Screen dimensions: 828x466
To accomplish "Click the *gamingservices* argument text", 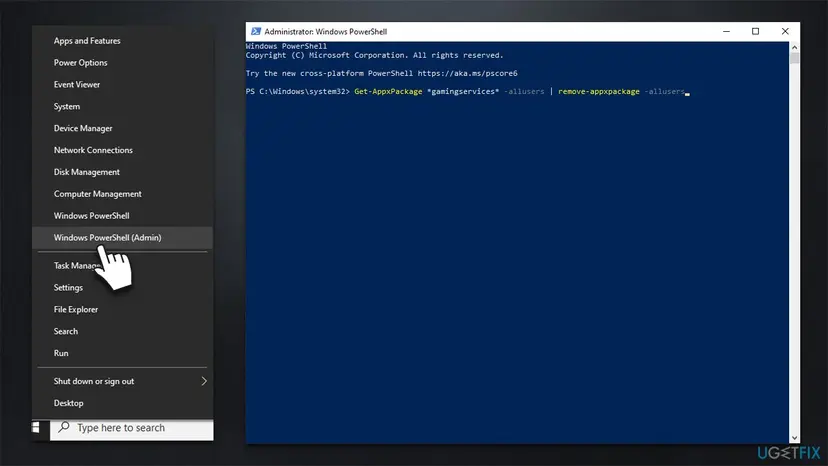I will coord(463,91).
